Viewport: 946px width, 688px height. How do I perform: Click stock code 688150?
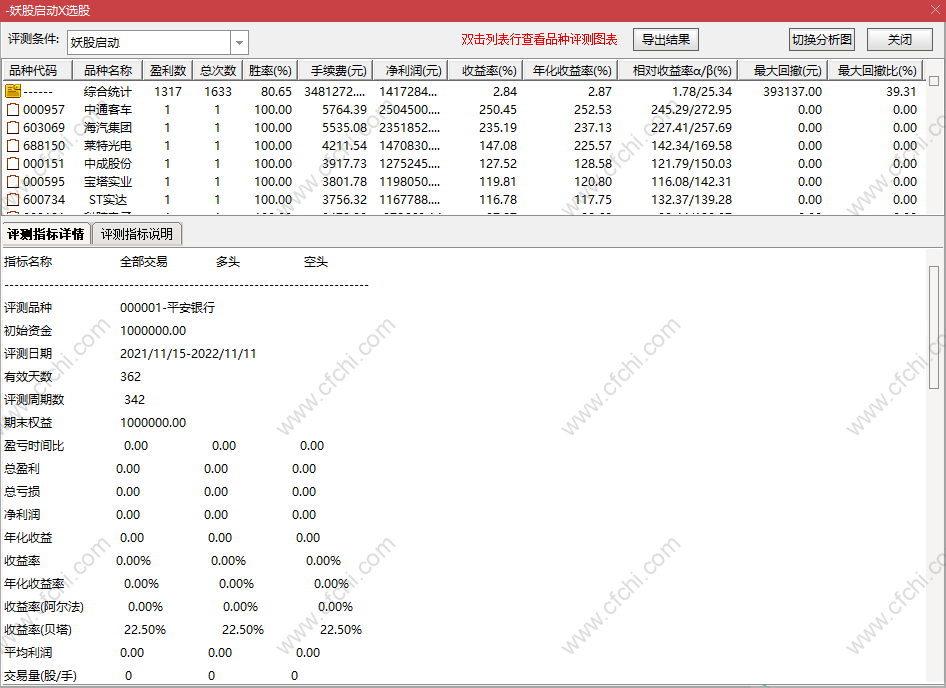click(x=44, y=146)
